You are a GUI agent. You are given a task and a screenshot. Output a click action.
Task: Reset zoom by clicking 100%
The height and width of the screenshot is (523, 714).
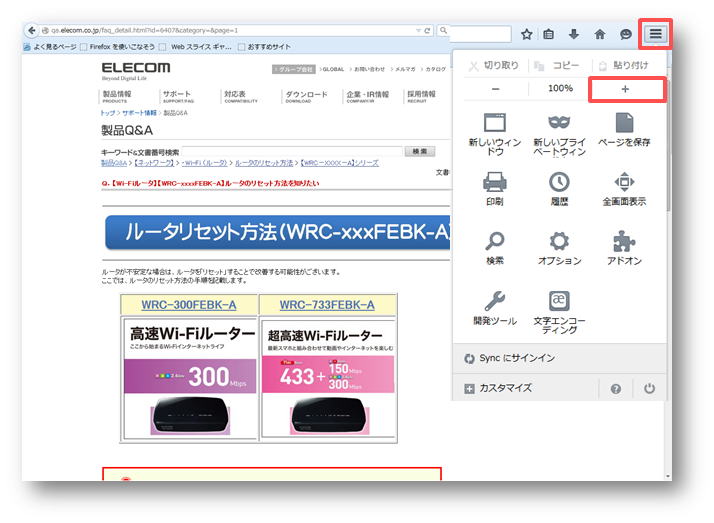[x=560, y=88]
